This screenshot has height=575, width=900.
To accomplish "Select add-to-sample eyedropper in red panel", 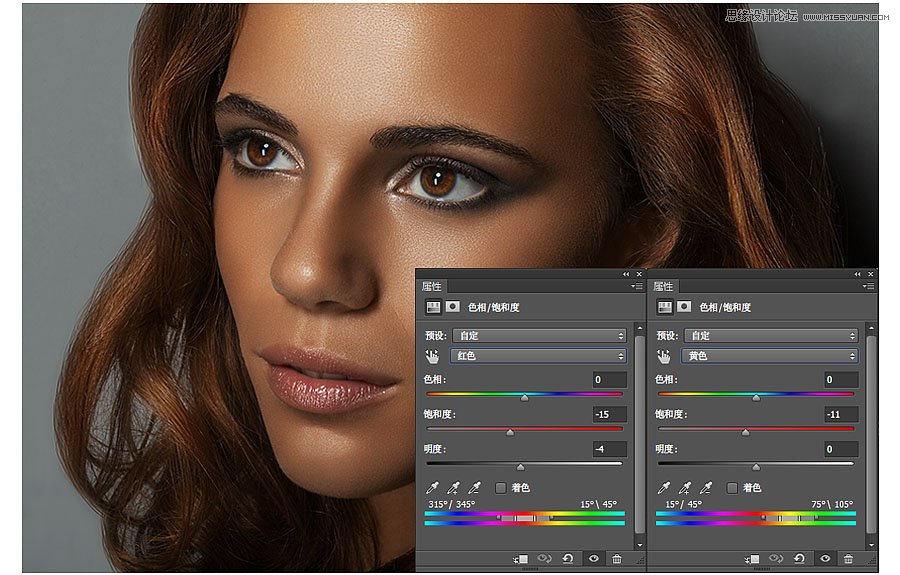I will [x=453, y=488].
